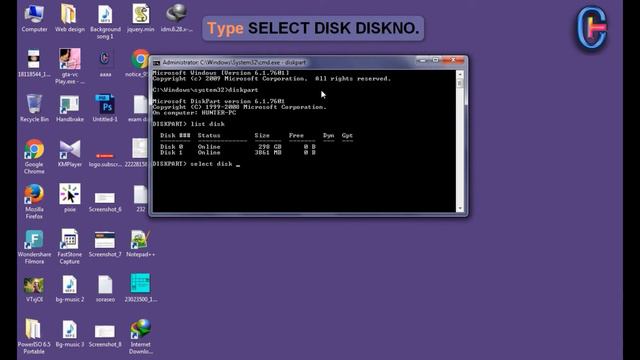Click the '298 GB' size value
Image resolution: width=640 pixels, height=360 pixels.
point(270,147)
